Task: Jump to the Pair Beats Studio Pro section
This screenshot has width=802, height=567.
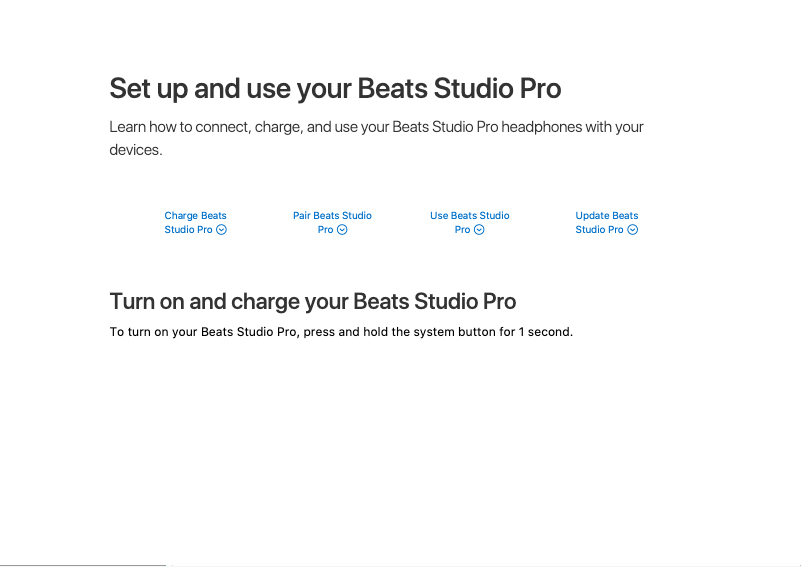Action: coord(332,216)
